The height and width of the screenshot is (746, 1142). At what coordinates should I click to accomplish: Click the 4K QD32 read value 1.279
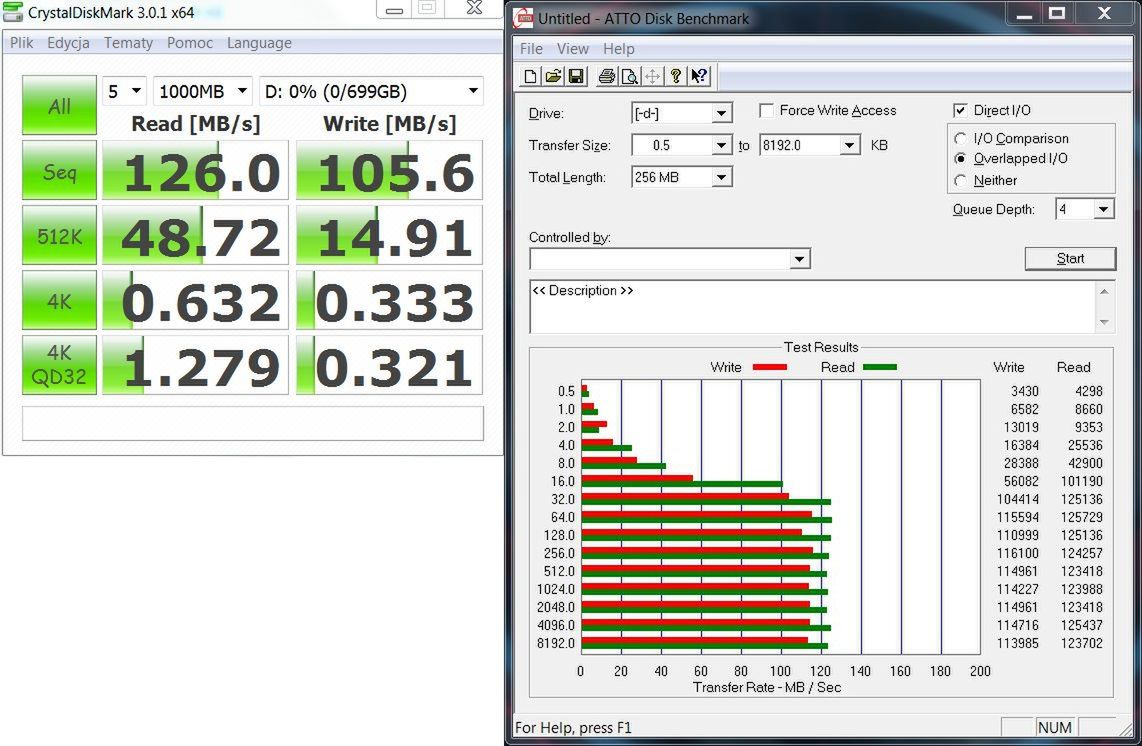(195, 365)
